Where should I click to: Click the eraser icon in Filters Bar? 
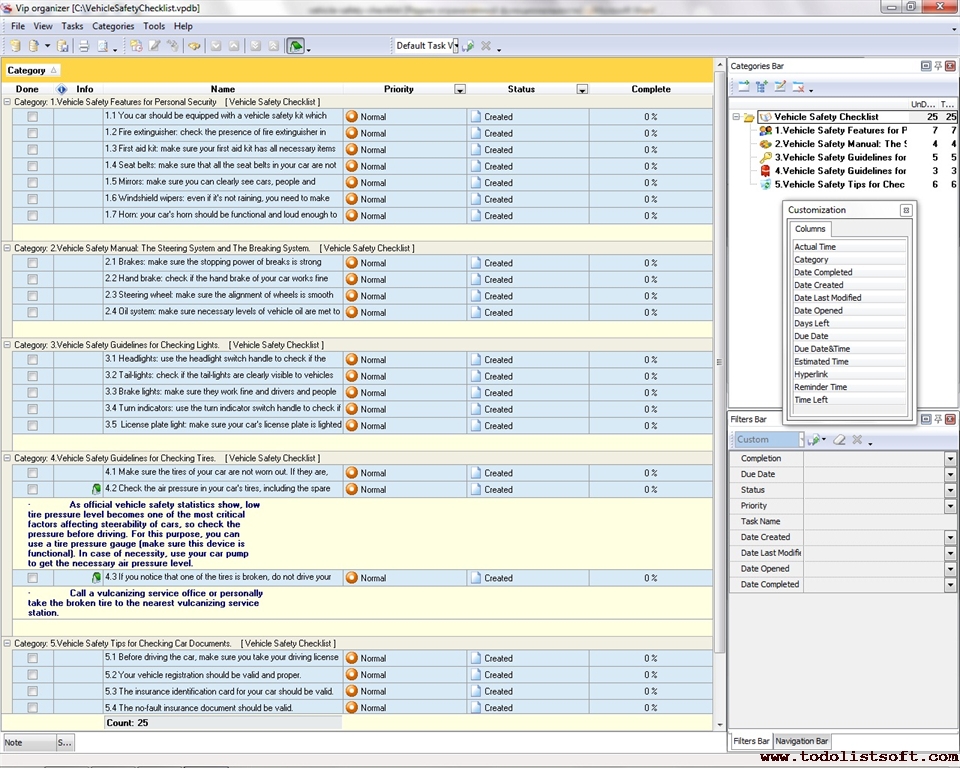(x=839, y=440)
